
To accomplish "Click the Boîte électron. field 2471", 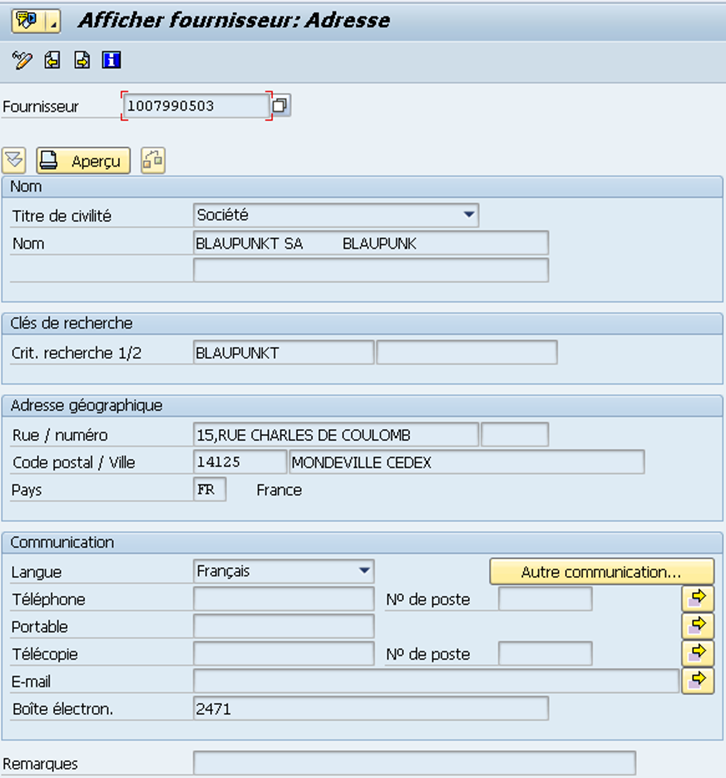I will [x=371, y=709].
